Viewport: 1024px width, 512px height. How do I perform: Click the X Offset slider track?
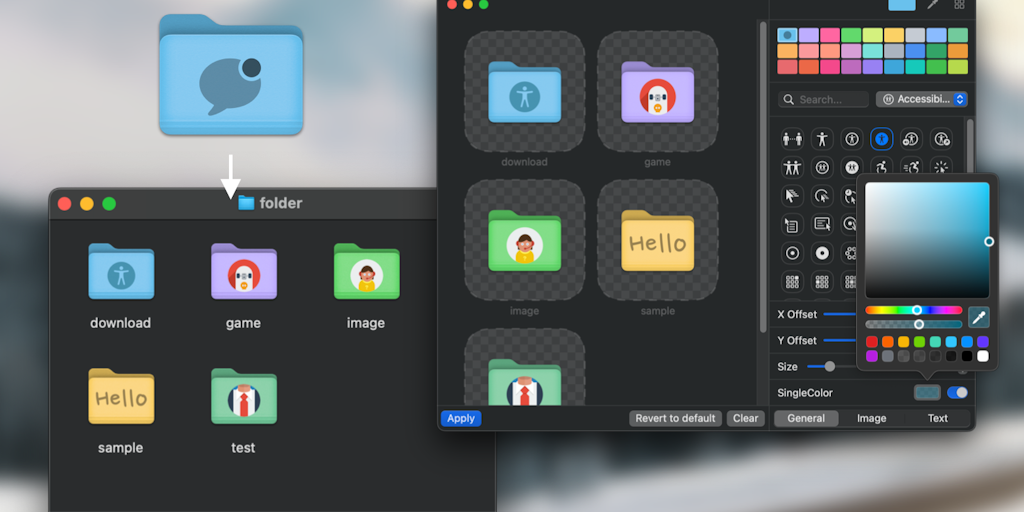coord(840,314)
